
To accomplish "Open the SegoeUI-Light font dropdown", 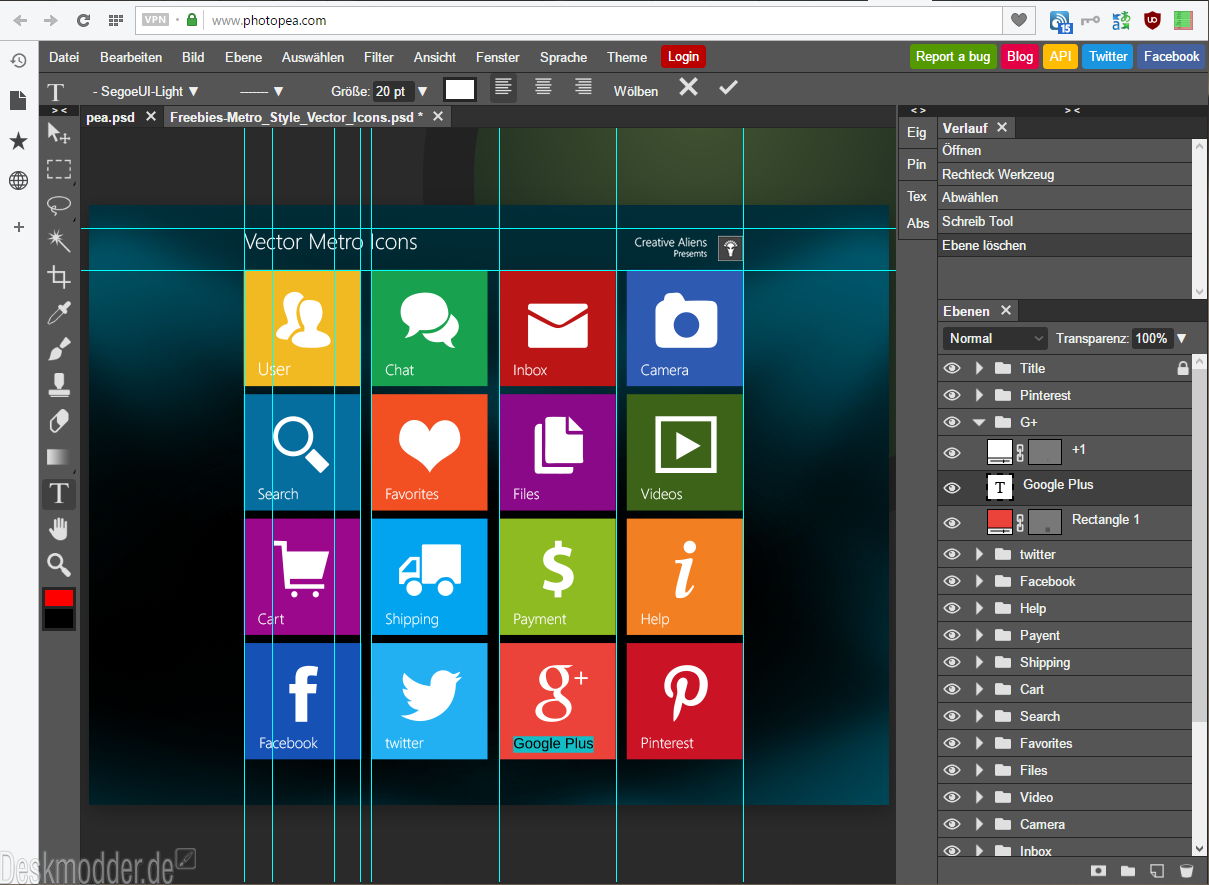I will 146,91.
